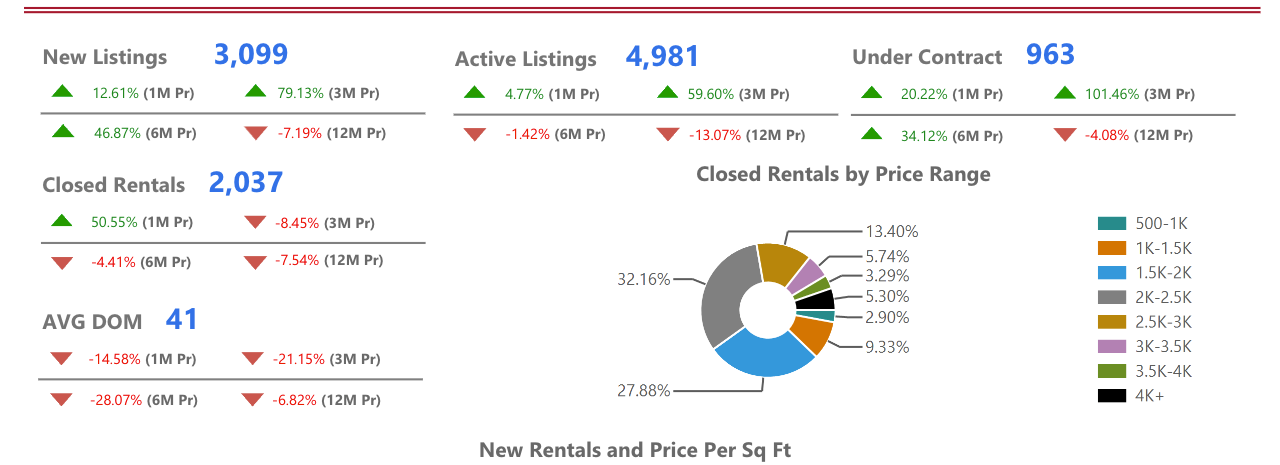
Task: Click the Closed Rentals value 2,037
Action: point(246,182)
